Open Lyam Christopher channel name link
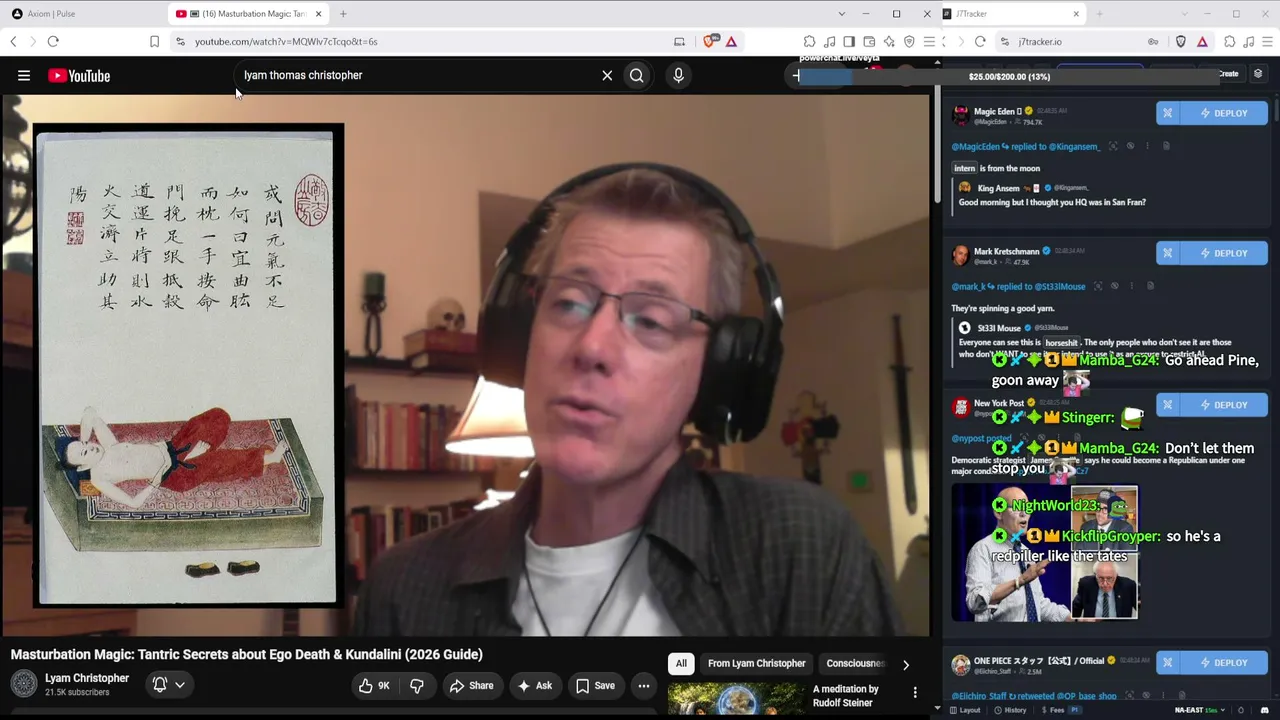The image size is (1280, 720). pos(87,678)
